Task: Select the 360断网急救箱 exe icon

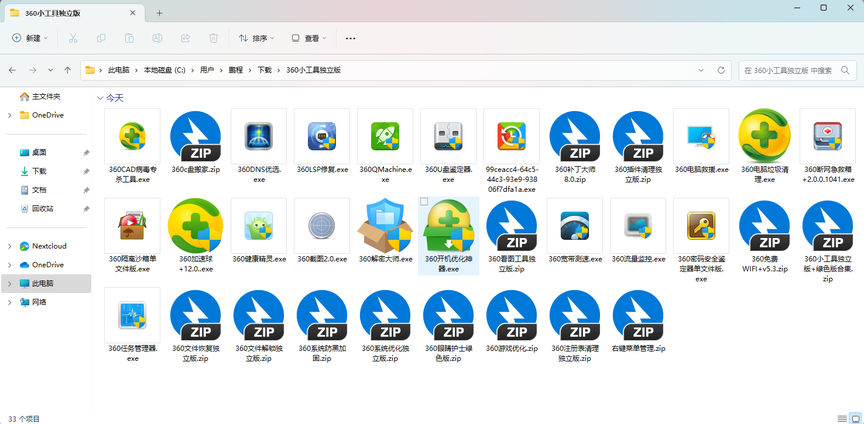Action: (x=828, y=136)
